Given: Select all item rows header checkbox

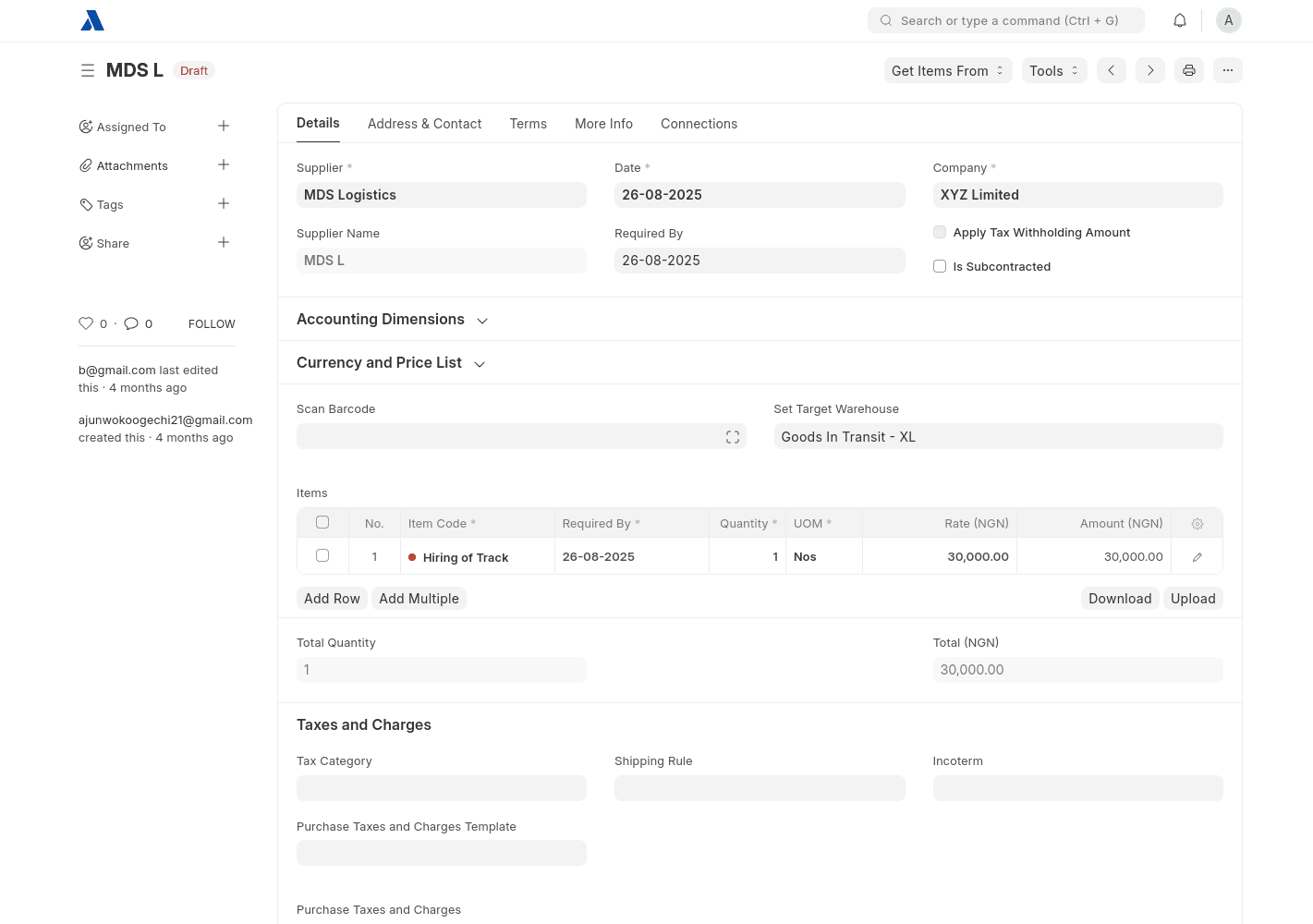Looking at the screenshot, I should pyautogui.click(x=322, y=523).
